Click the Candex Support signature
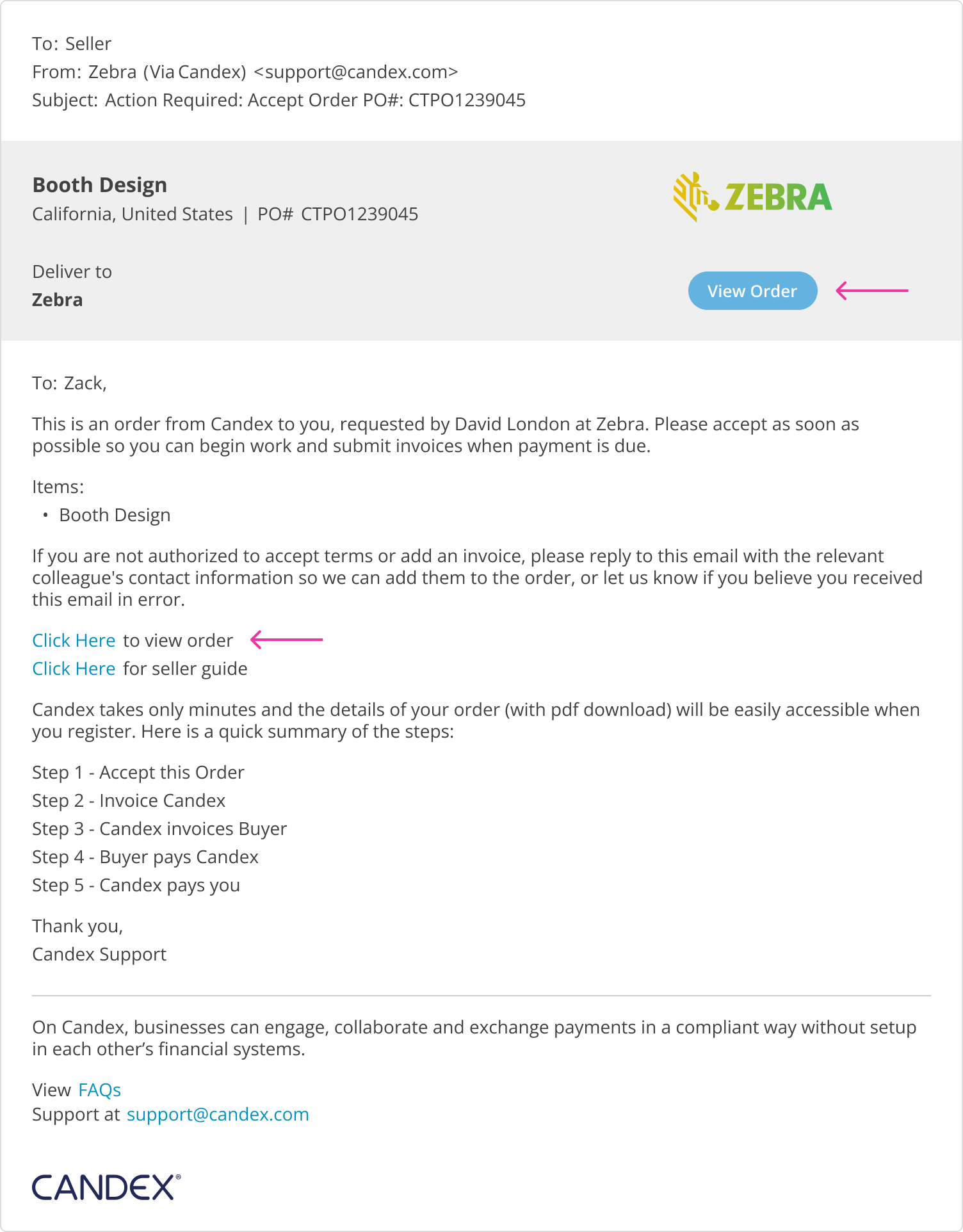 click(x=99, y=954)
